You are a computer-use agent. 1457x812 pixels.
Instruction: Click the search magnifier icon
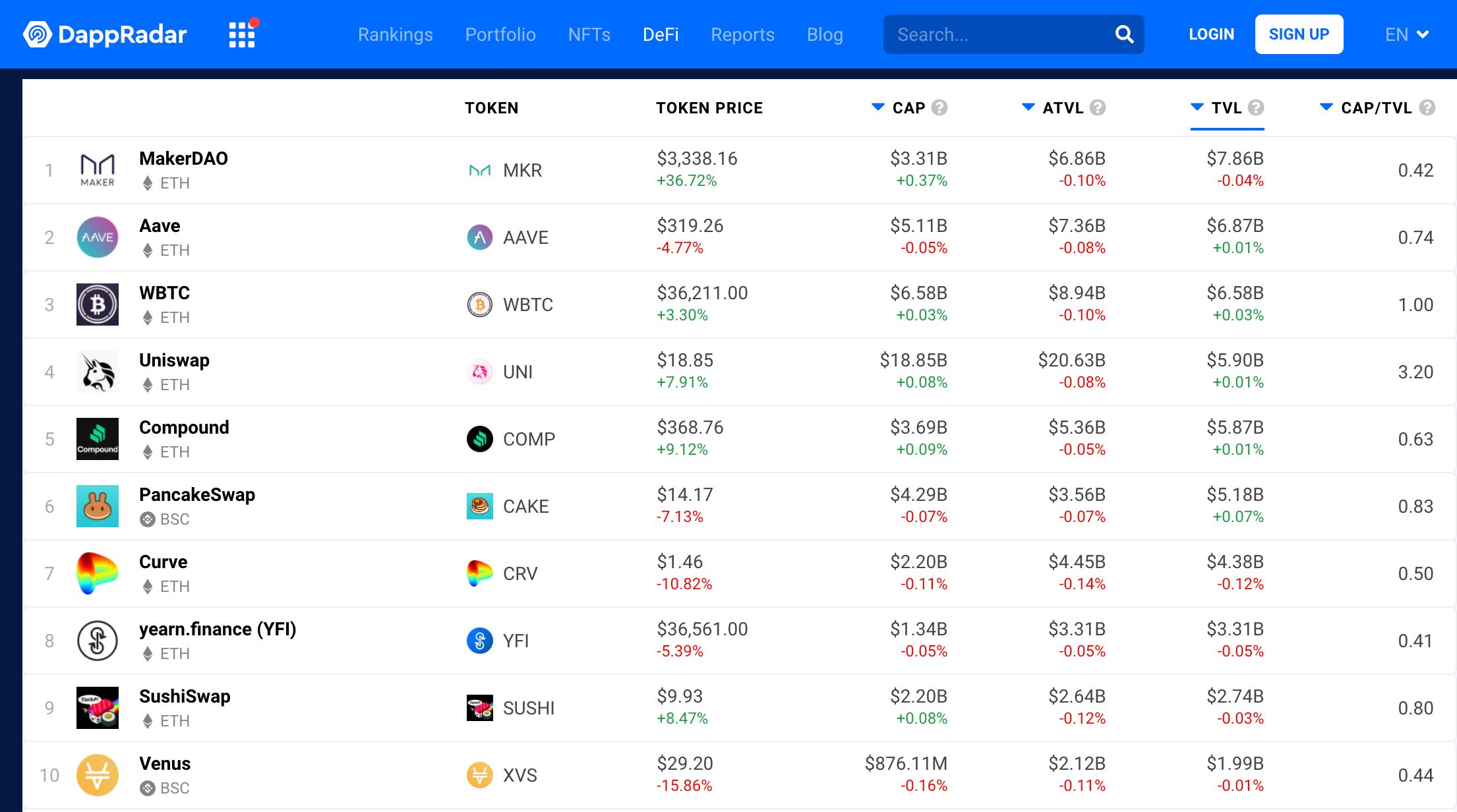[1124, 34]
